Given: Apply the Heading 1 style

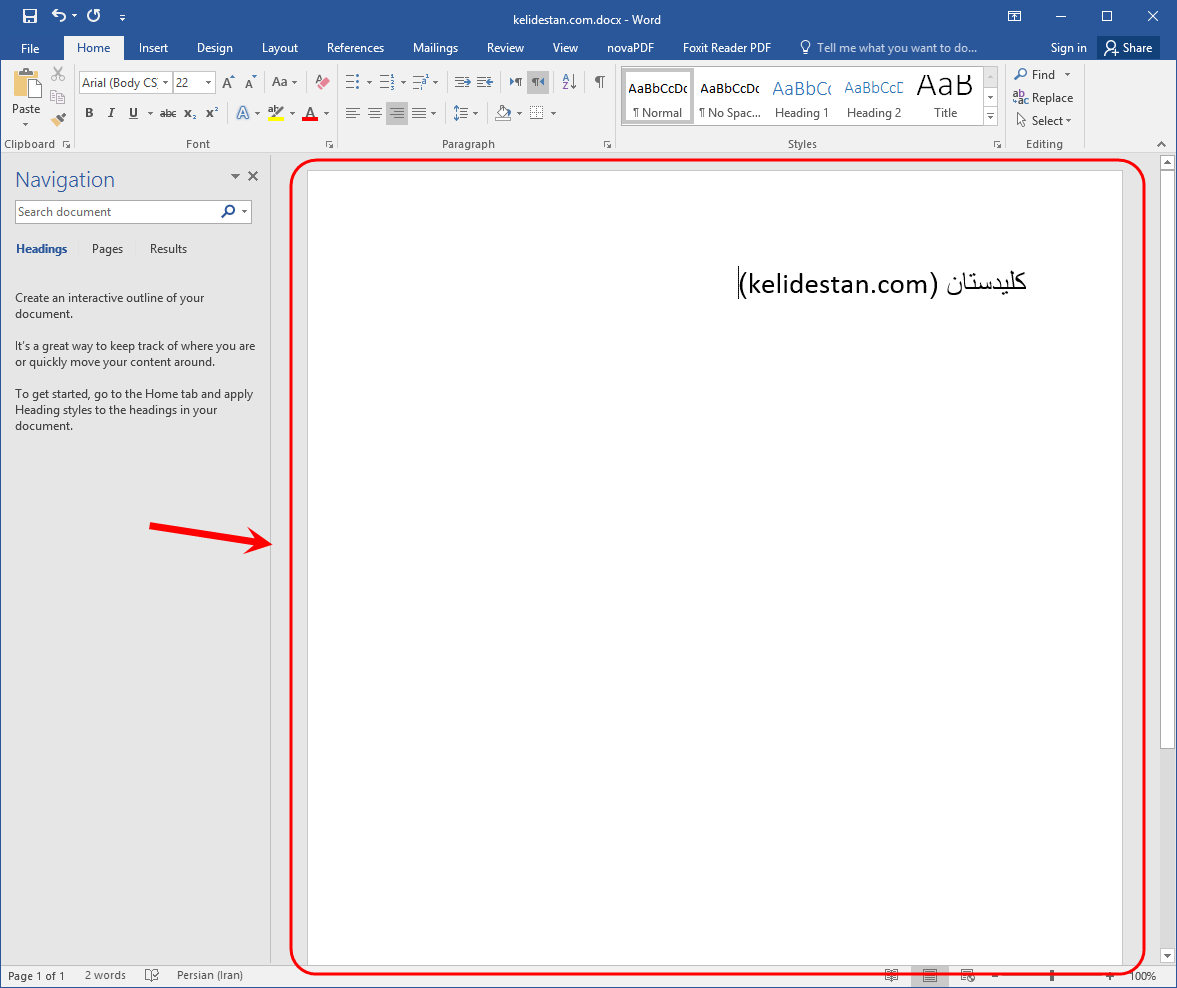Looking at the screenshot, I should 802,97.
